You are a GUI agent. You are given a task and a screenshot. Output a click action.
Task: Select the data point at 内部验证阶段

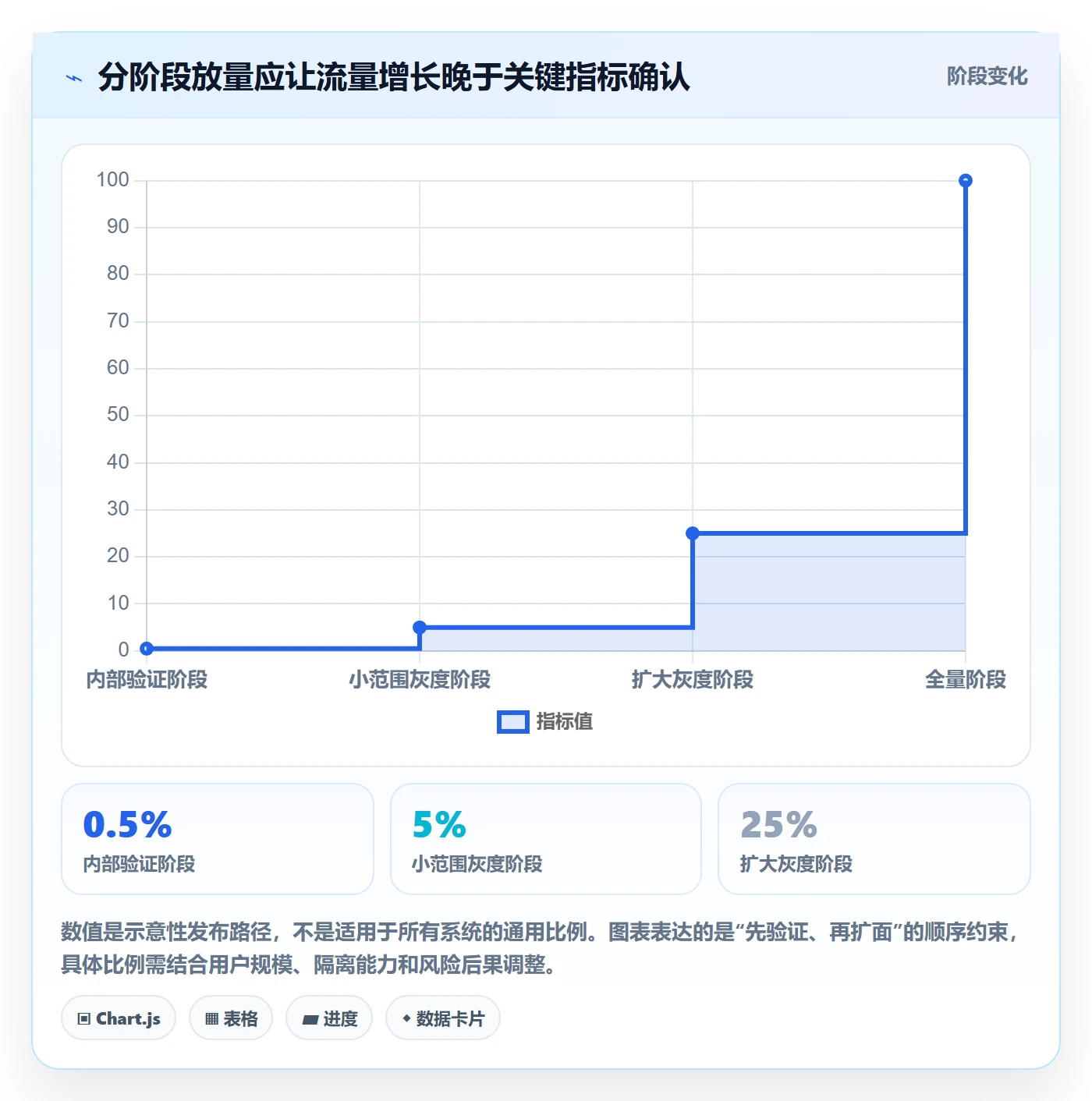pyautogui.click(x=147, y=649)
